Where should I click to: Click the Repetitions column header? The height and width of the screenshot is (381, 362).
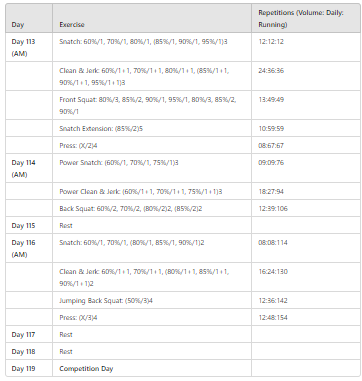(306, 18)
